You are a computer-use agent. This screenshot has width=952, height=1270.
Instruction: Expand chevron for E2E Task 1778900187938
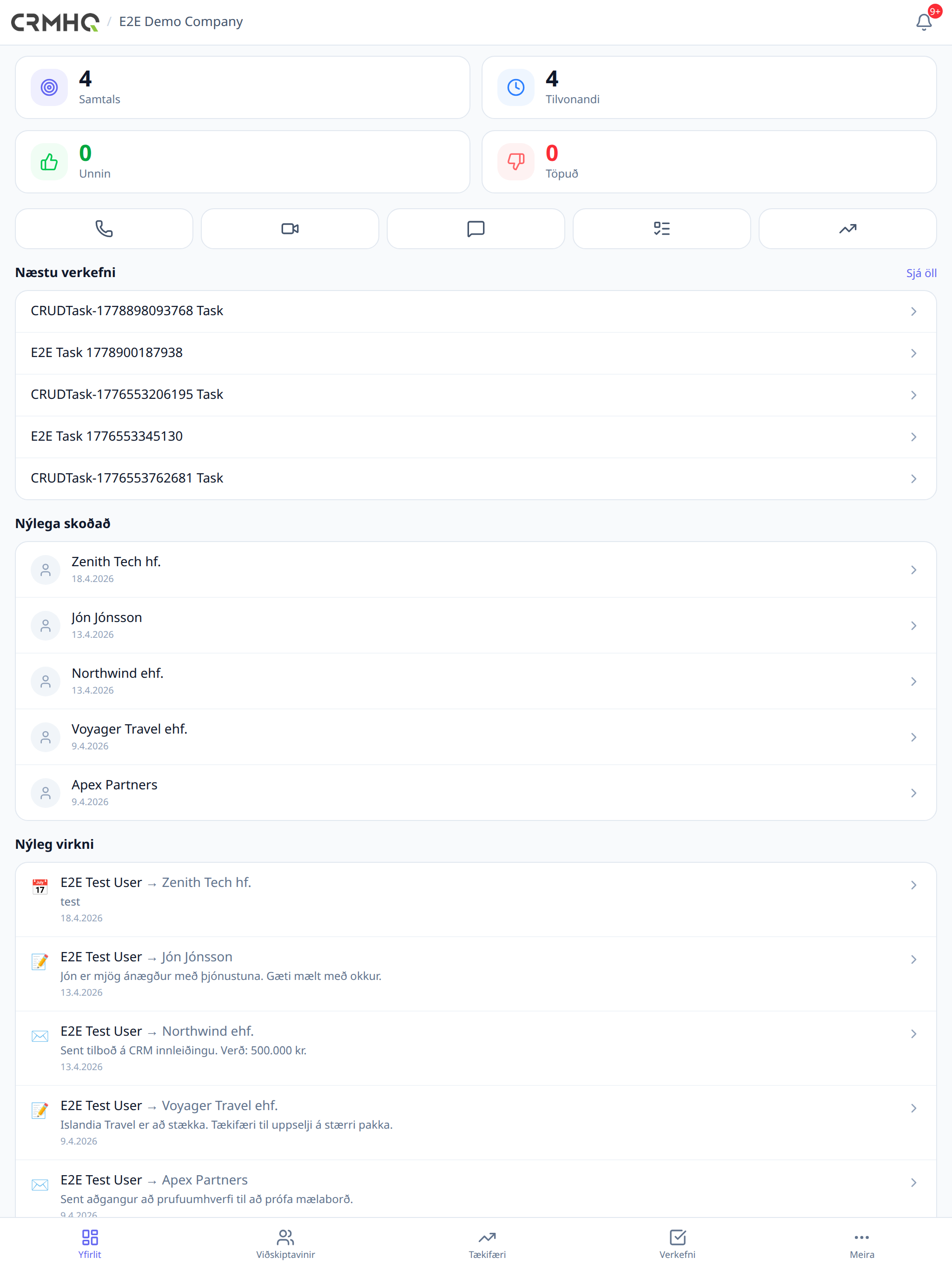(x=913, y=353)
